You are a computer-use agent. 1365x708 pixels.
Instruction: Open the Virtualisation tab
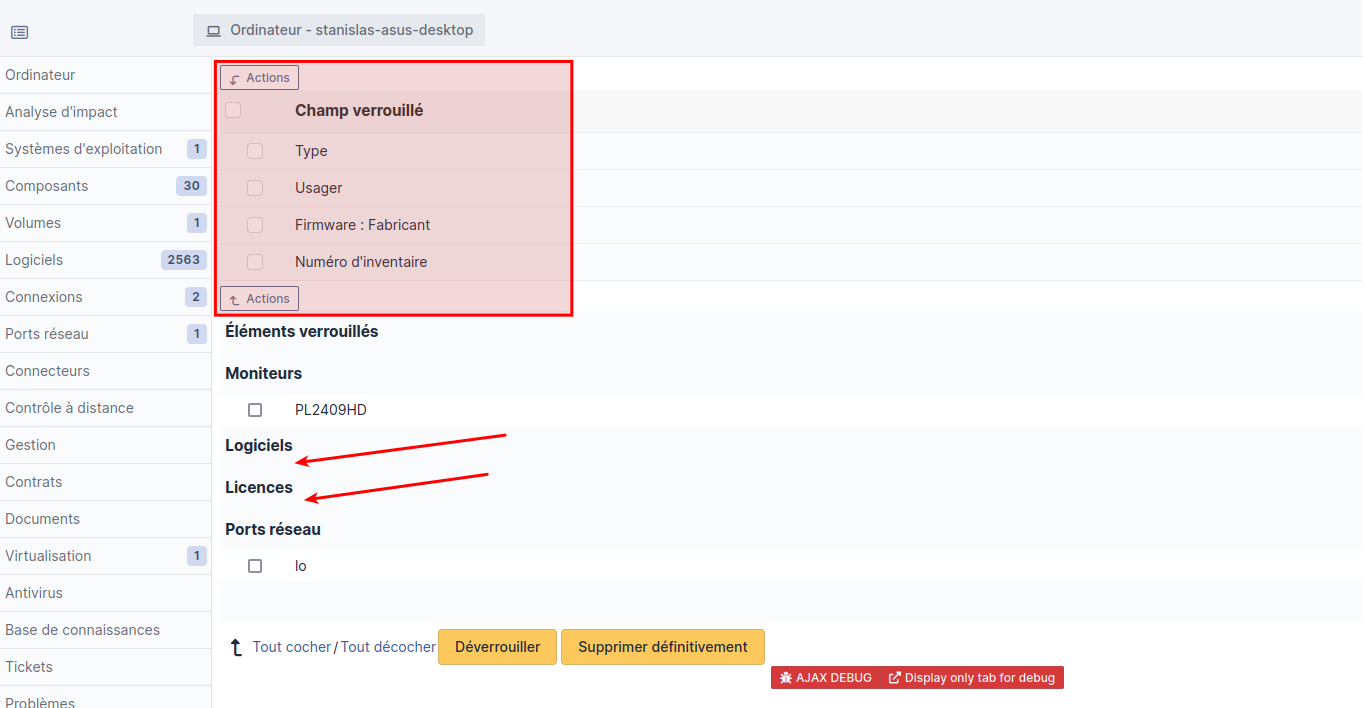pos(105,556)
